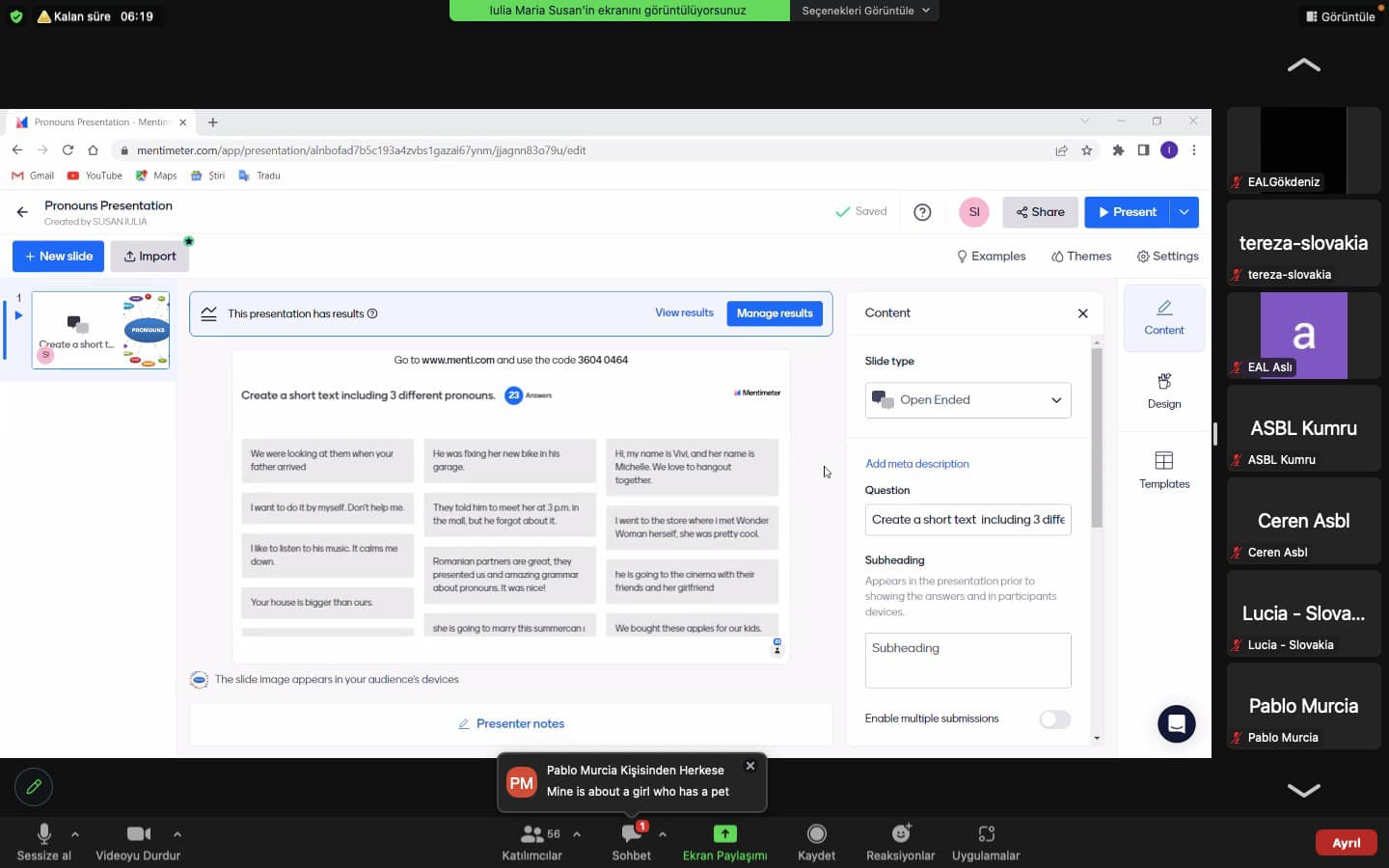Mute microphone with Sessize al
The image size is (1389, 868).
(x=43, y=841)
